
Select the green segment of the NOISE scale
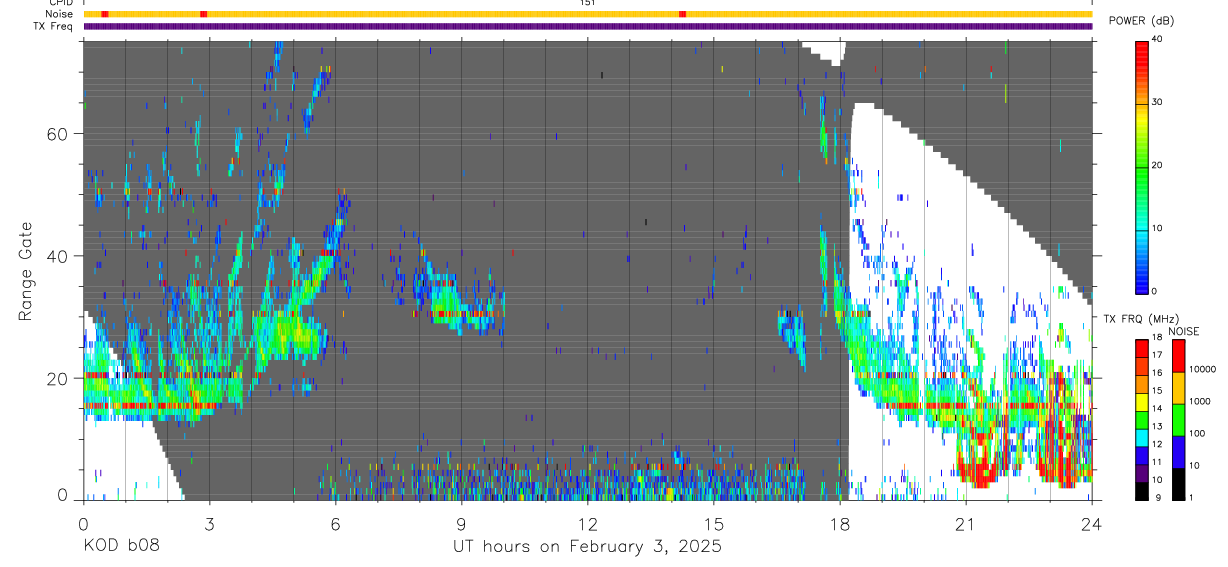tap(1178, 419)
